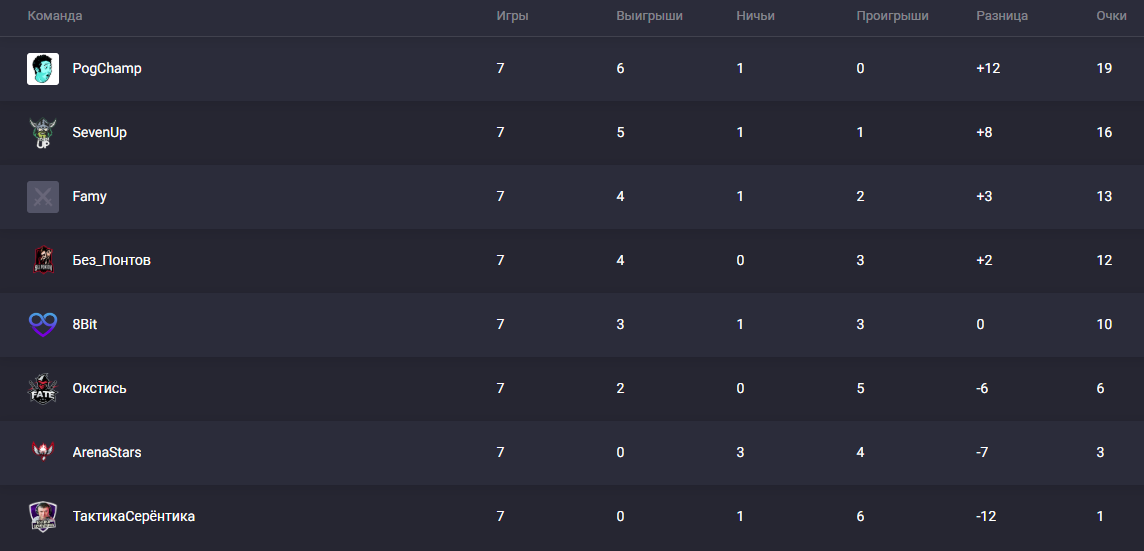Click the ArenaStars winged logo icon

[x=43, y=453]
